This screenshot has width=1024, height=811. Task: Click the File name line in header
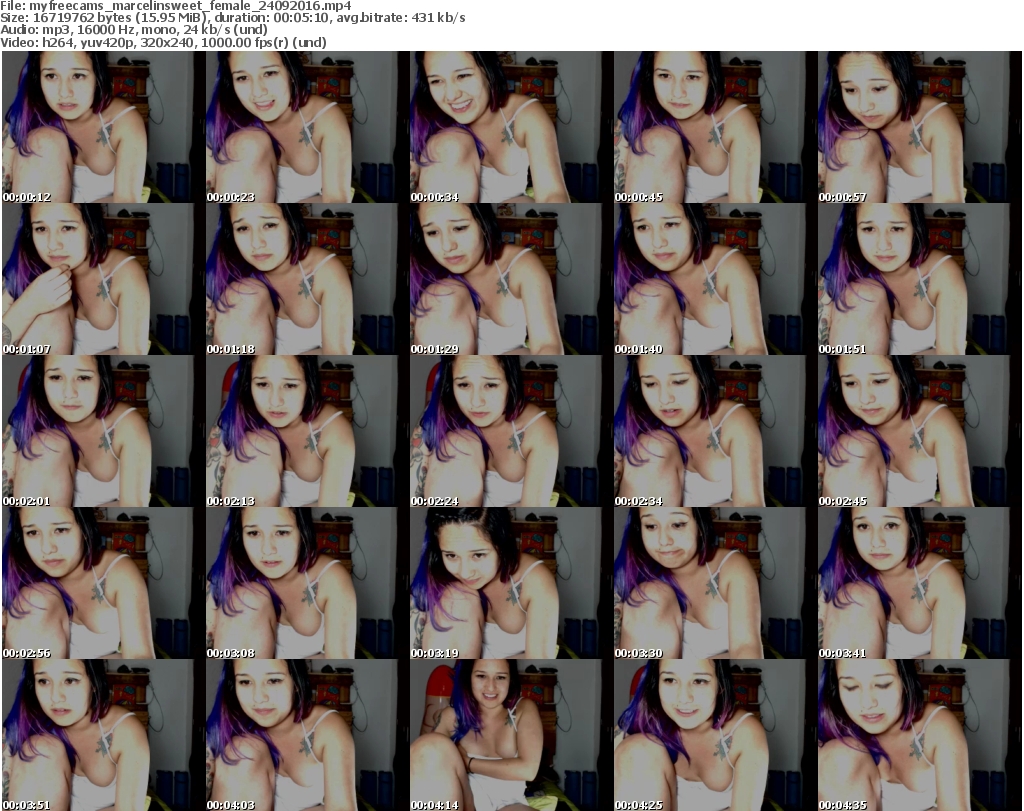176,6
